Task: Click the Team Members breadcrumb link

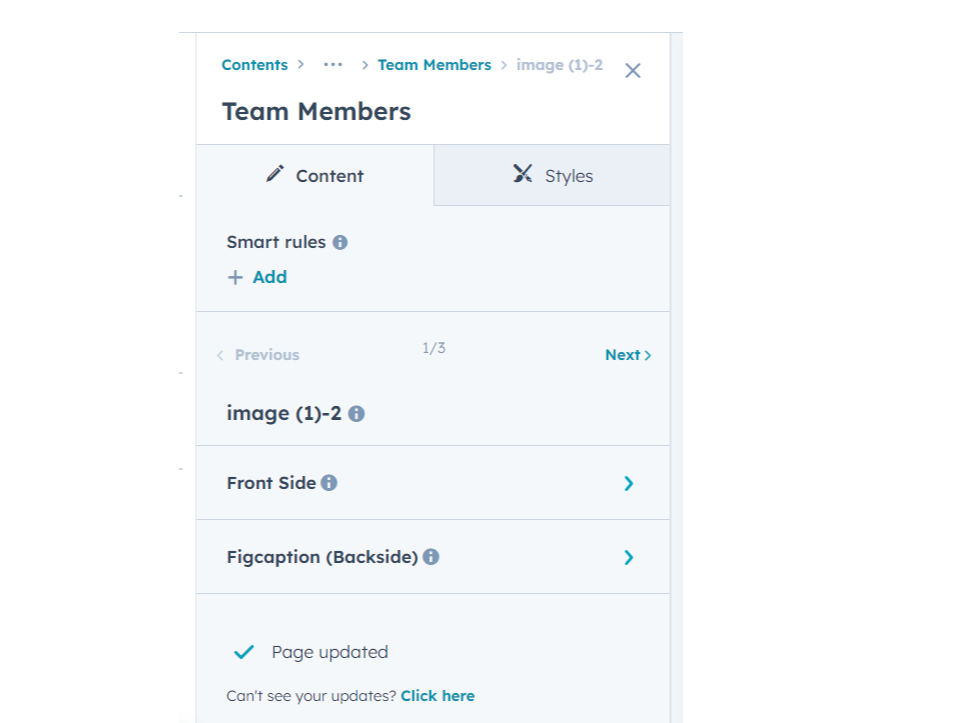Action: tap(434, 65)
